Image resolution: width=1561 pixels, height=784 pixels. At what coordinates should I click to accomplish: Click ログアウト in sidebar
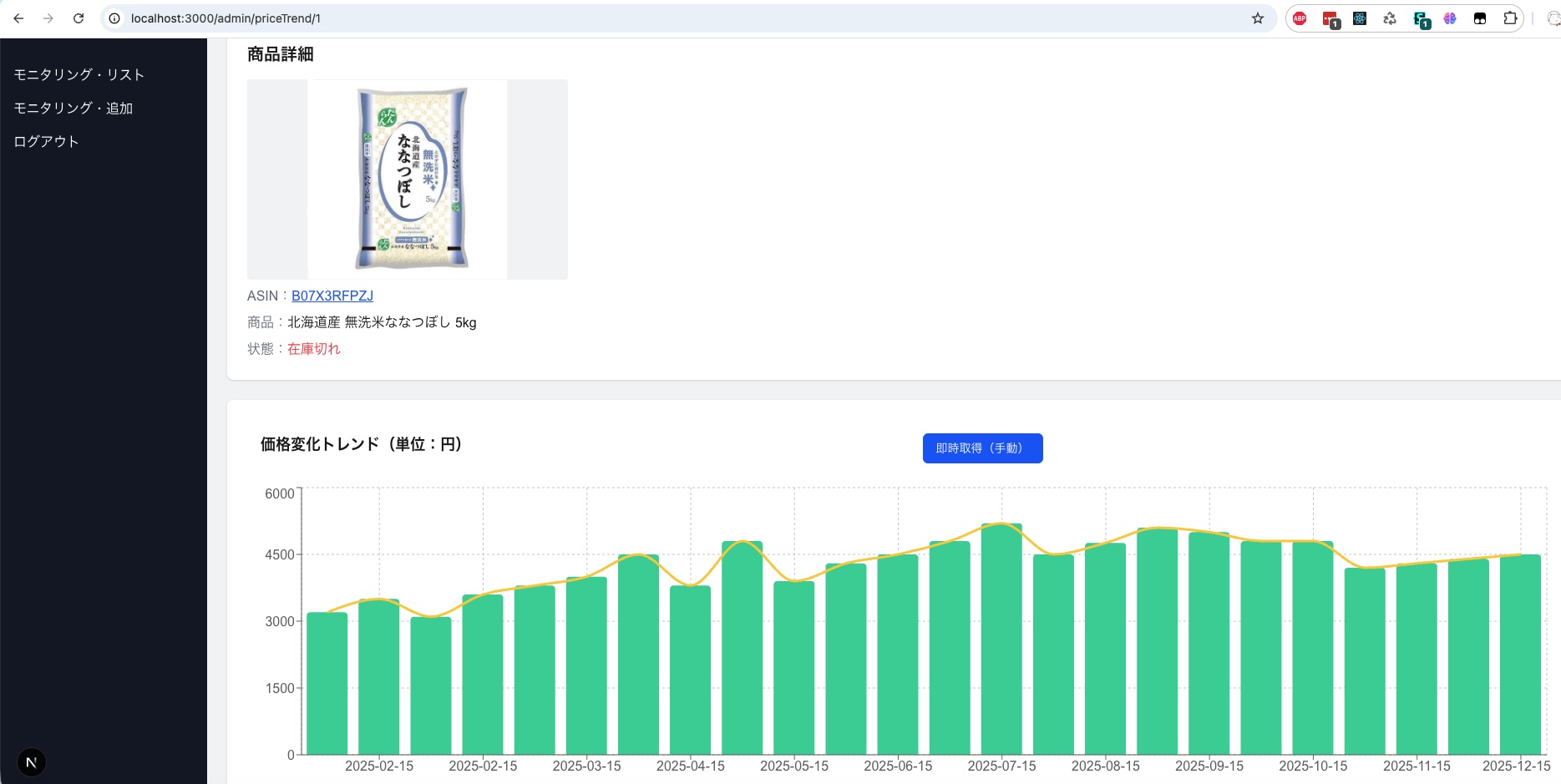(x=47, y=142)
